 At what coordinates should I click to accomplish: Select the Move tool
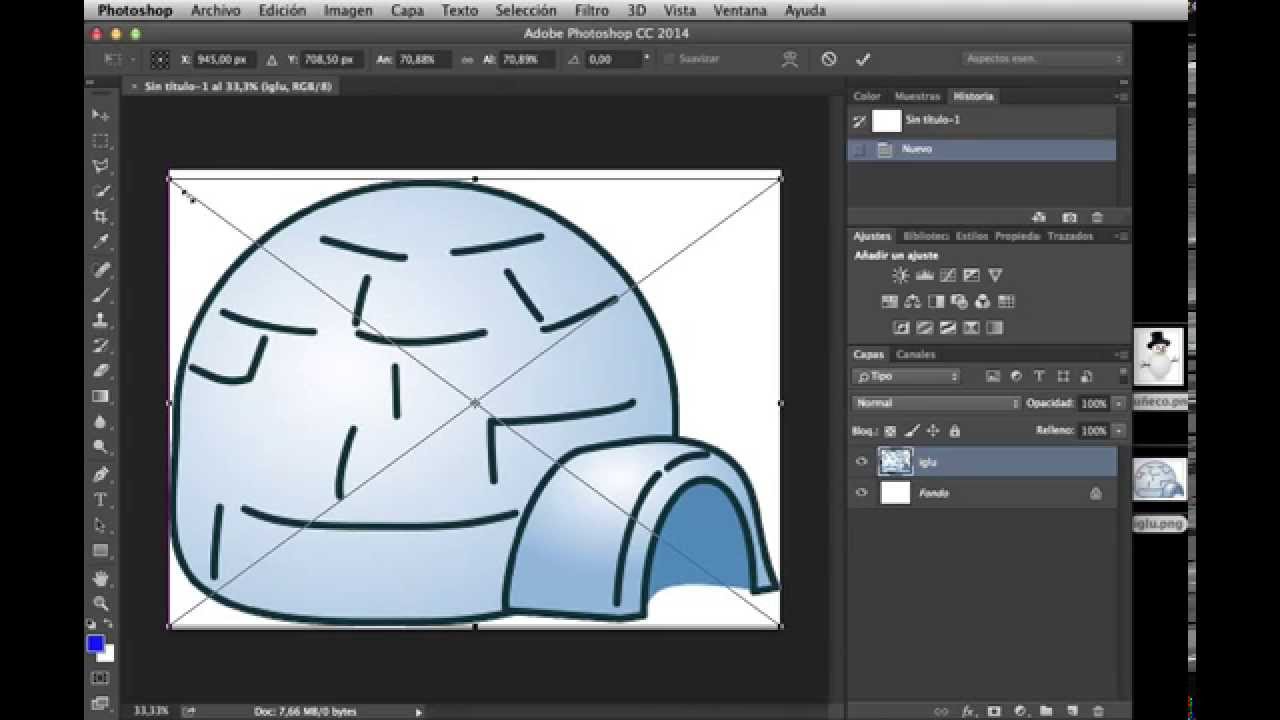pyautogui.click(x=100, y=115)
